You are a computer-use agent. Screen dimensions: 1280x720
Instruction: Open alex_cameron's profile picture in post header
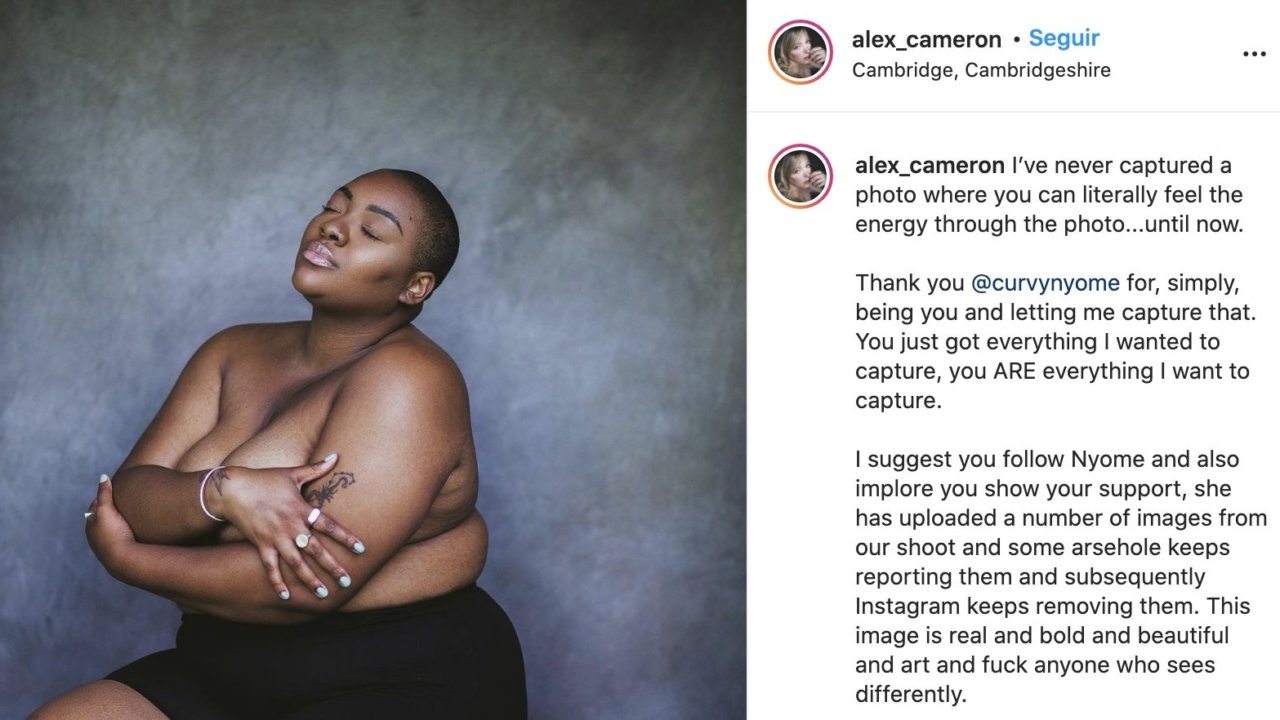pos(800,52)
